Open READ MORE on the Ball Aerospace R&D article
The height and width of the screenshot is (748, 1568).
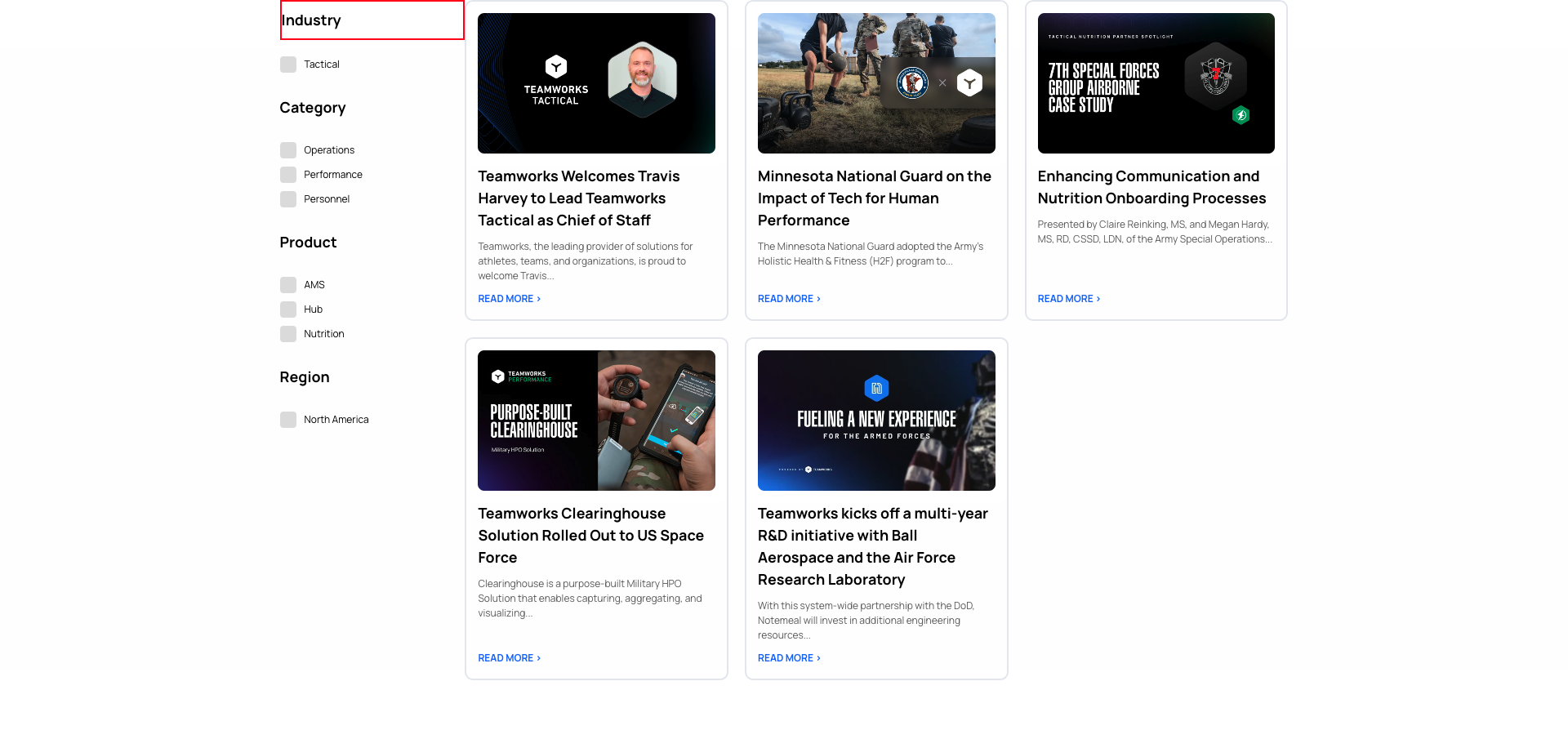tap(788, 657)
